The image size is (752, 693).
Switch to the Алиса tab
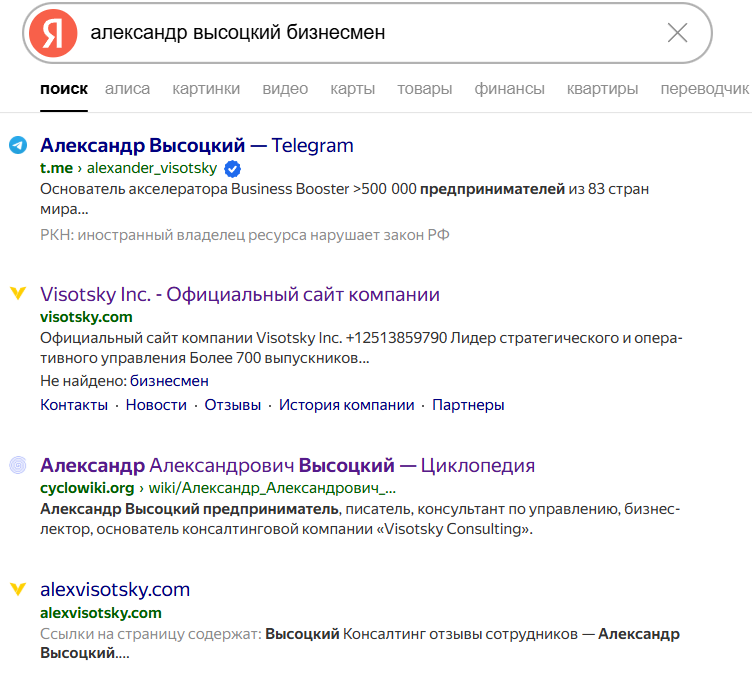[127, 89]
